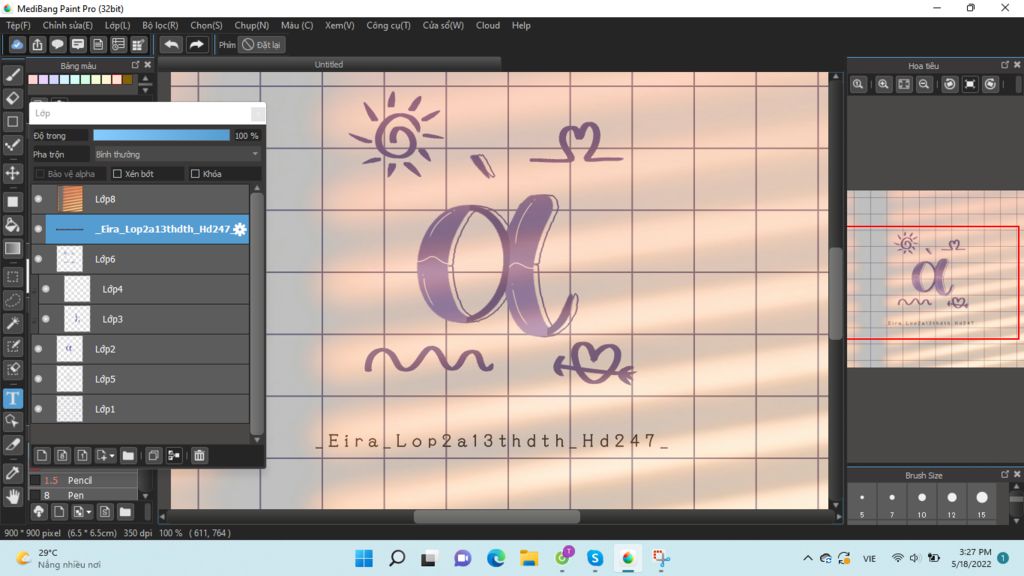Viewport: 1024px width, 576px height.
Task: Select the Select Pen tool
Action: coord(12,346)
